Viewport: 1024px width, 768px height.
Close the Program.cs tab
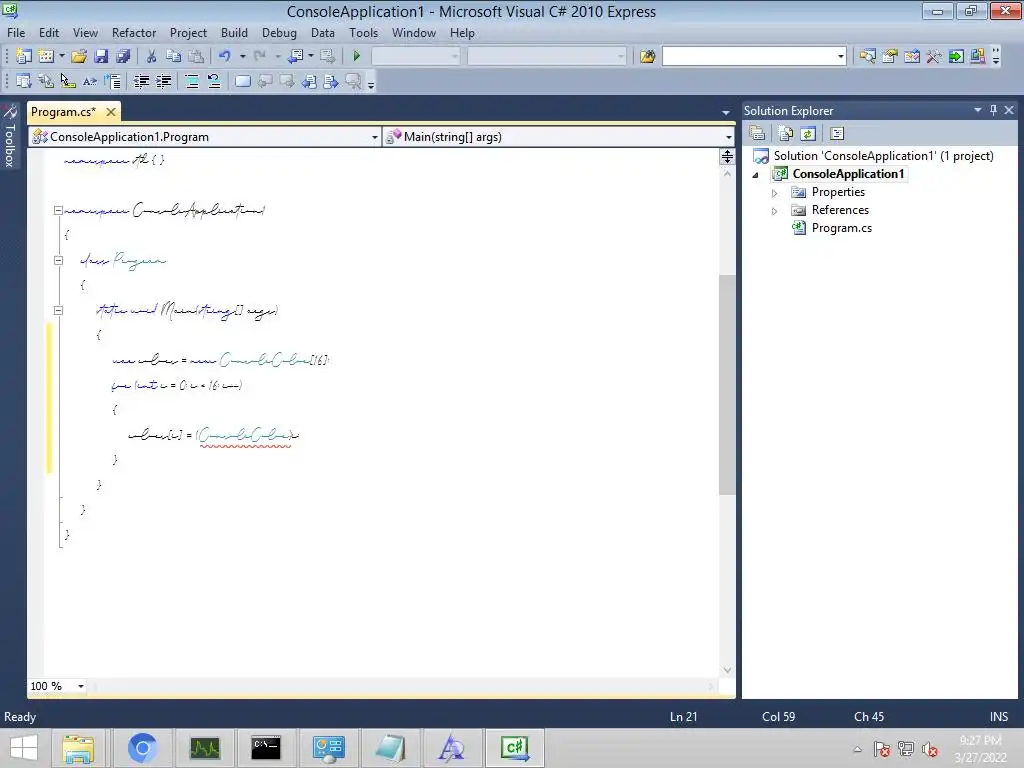111,112
